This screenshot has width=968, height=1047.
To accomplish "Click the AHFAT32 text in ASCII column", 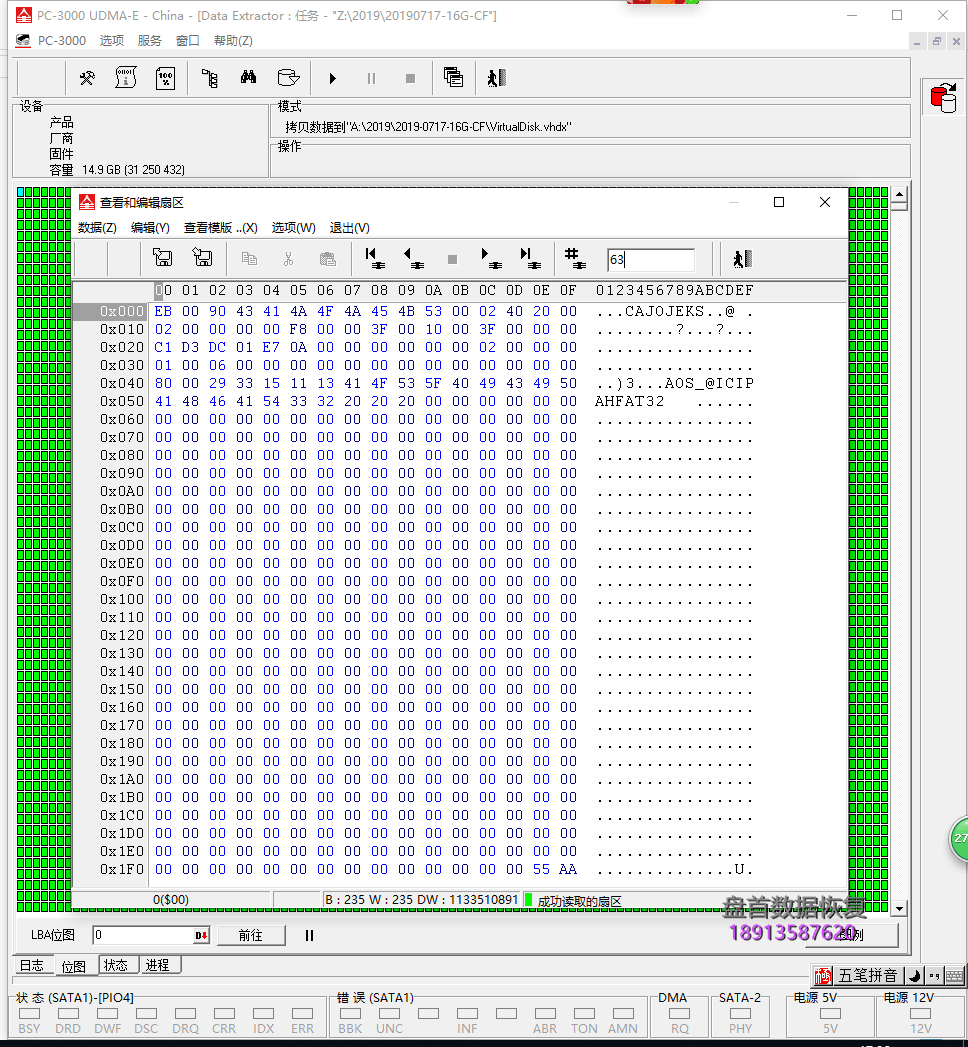I will tap(630, 401).
